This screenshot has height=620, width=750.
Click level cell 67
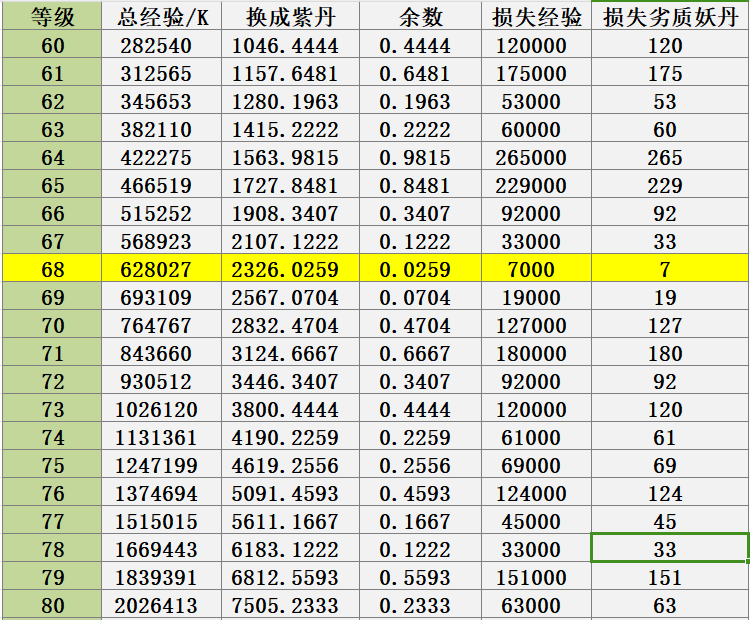click(52, 241)
